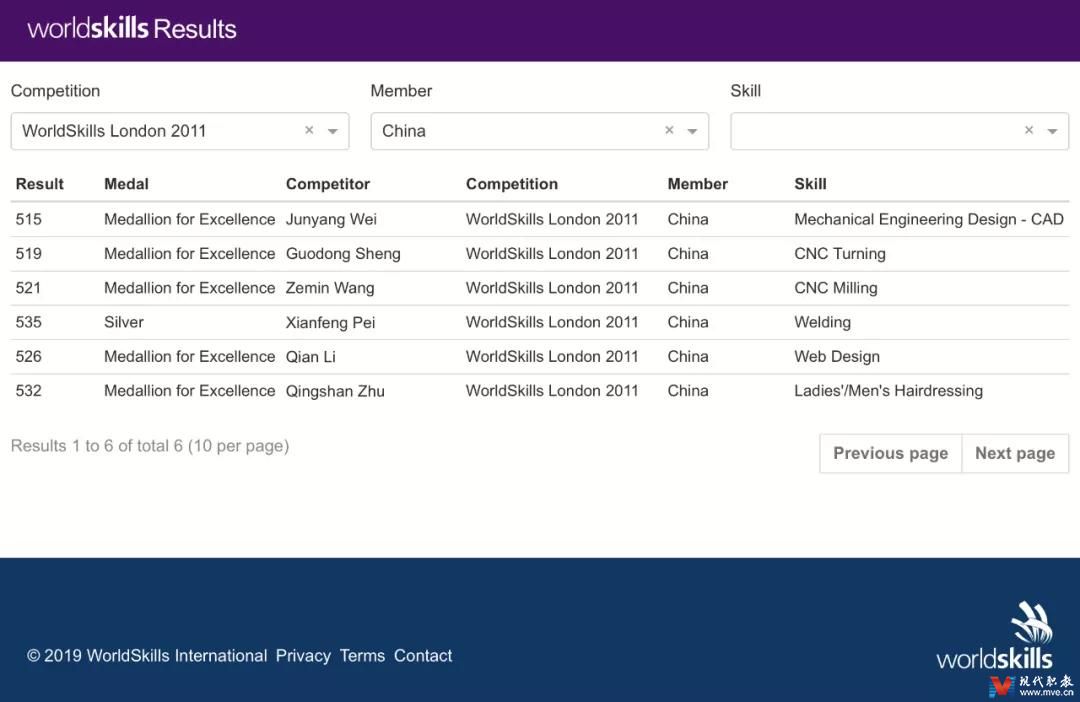Expand the Skill dropdown arrow
This screenshot has height=702, width=1080.
coord(1052,132)
